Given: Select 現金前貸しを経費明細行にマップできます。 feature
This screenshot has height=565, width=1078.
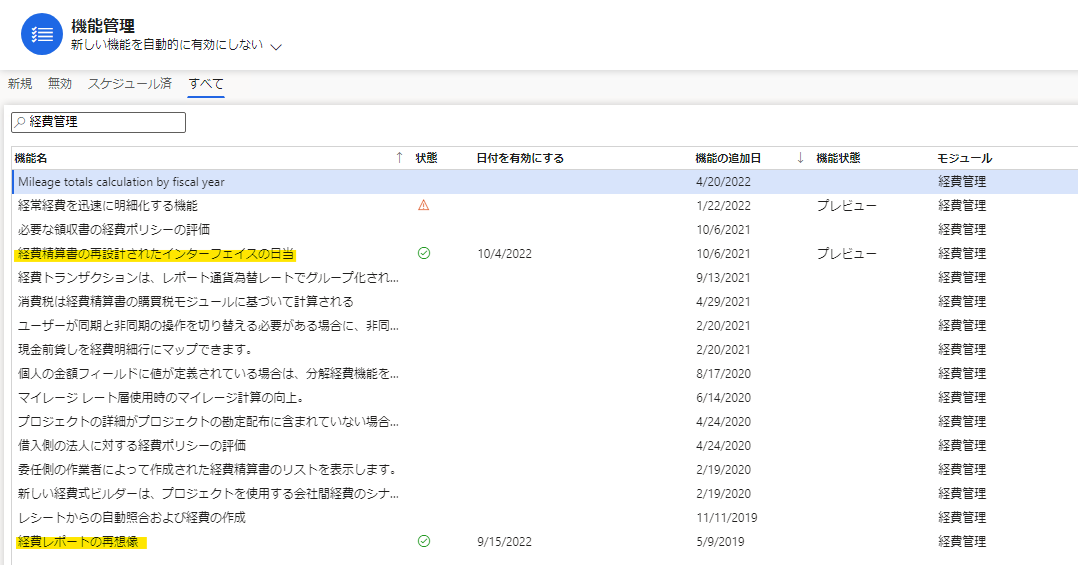Looking at the screenshot, I should pos(135,350).
